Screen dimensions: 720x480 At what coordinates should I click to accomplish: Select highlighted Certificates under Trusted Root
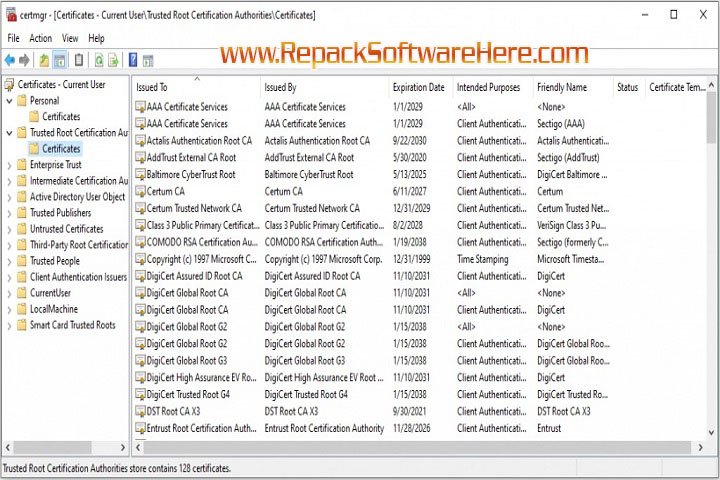point(61,149)
